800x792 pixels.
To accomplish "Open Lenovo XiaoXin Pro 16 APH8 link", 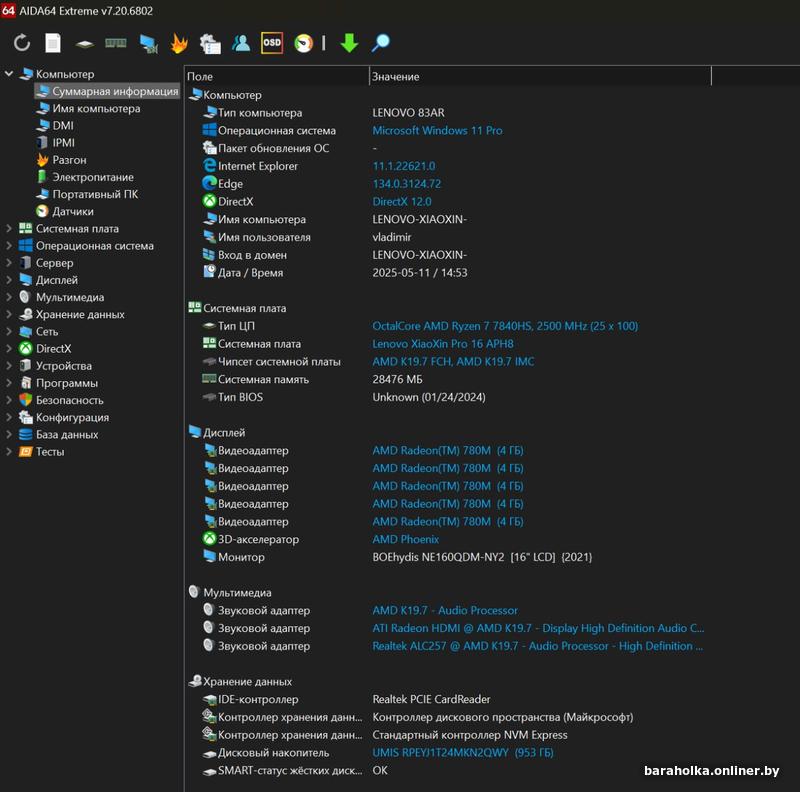I will point(443,344).
